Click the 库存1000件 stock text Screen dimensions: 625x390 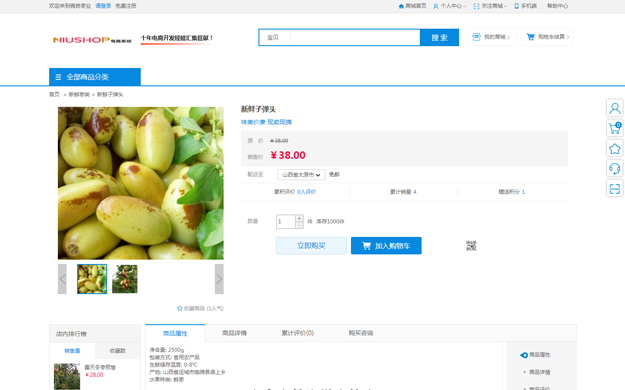pyautogui.click(x=330, y=221)
